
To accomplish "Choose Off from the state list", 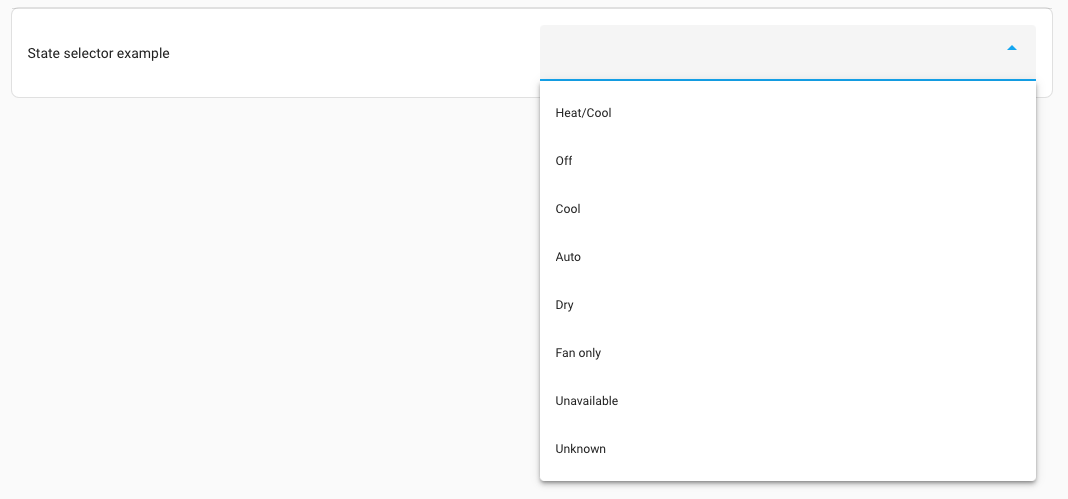I will 564,161.
